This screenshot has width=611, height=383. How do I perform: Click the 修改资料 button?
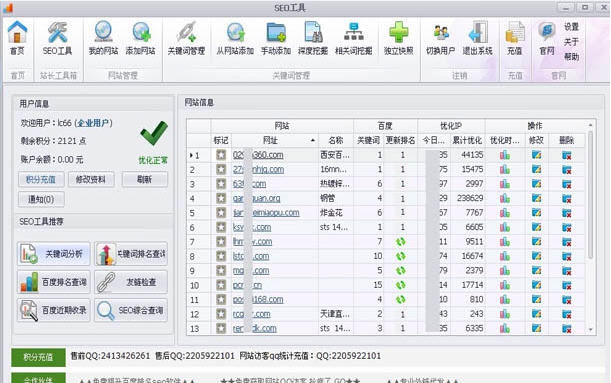point(91,180)
